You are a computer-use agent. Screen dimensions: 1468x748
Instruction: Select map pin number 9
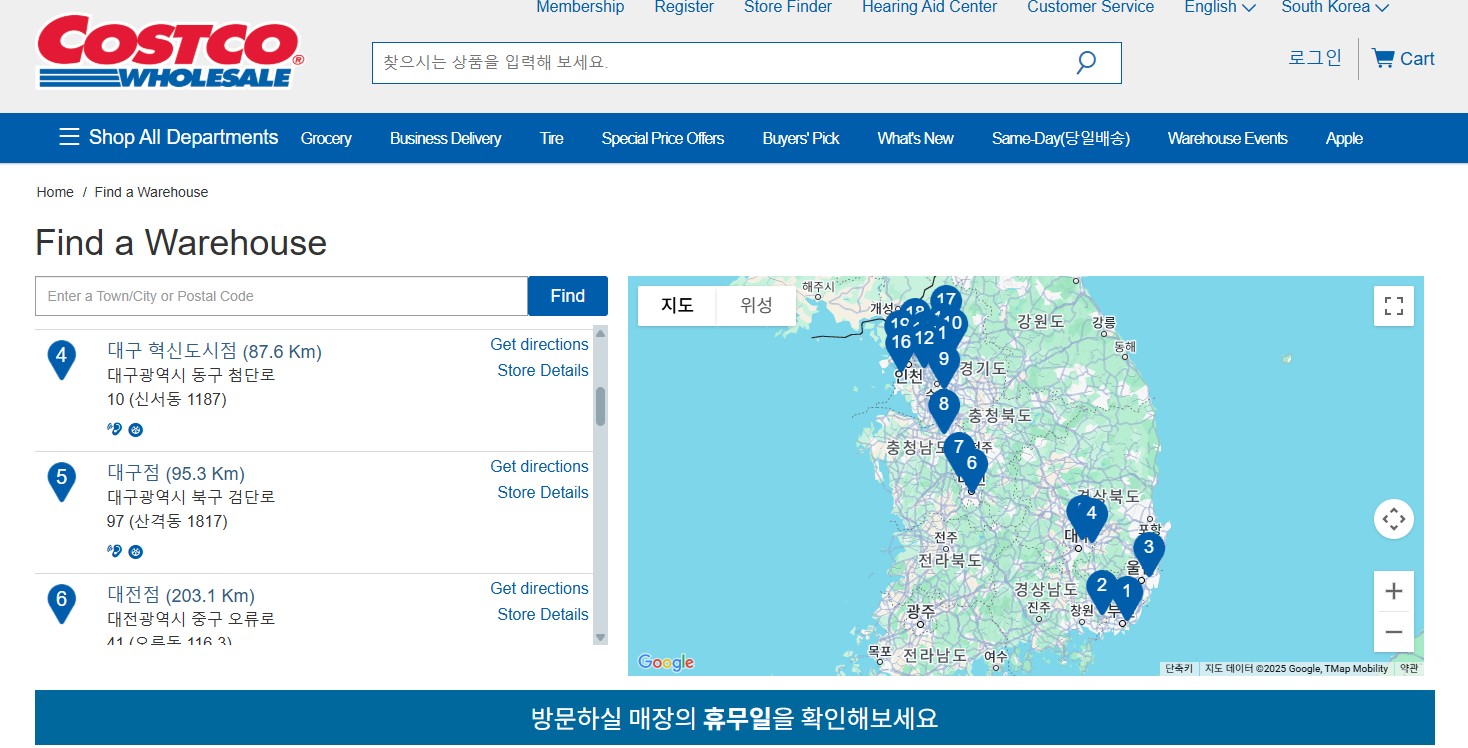(x=944, y=363)
